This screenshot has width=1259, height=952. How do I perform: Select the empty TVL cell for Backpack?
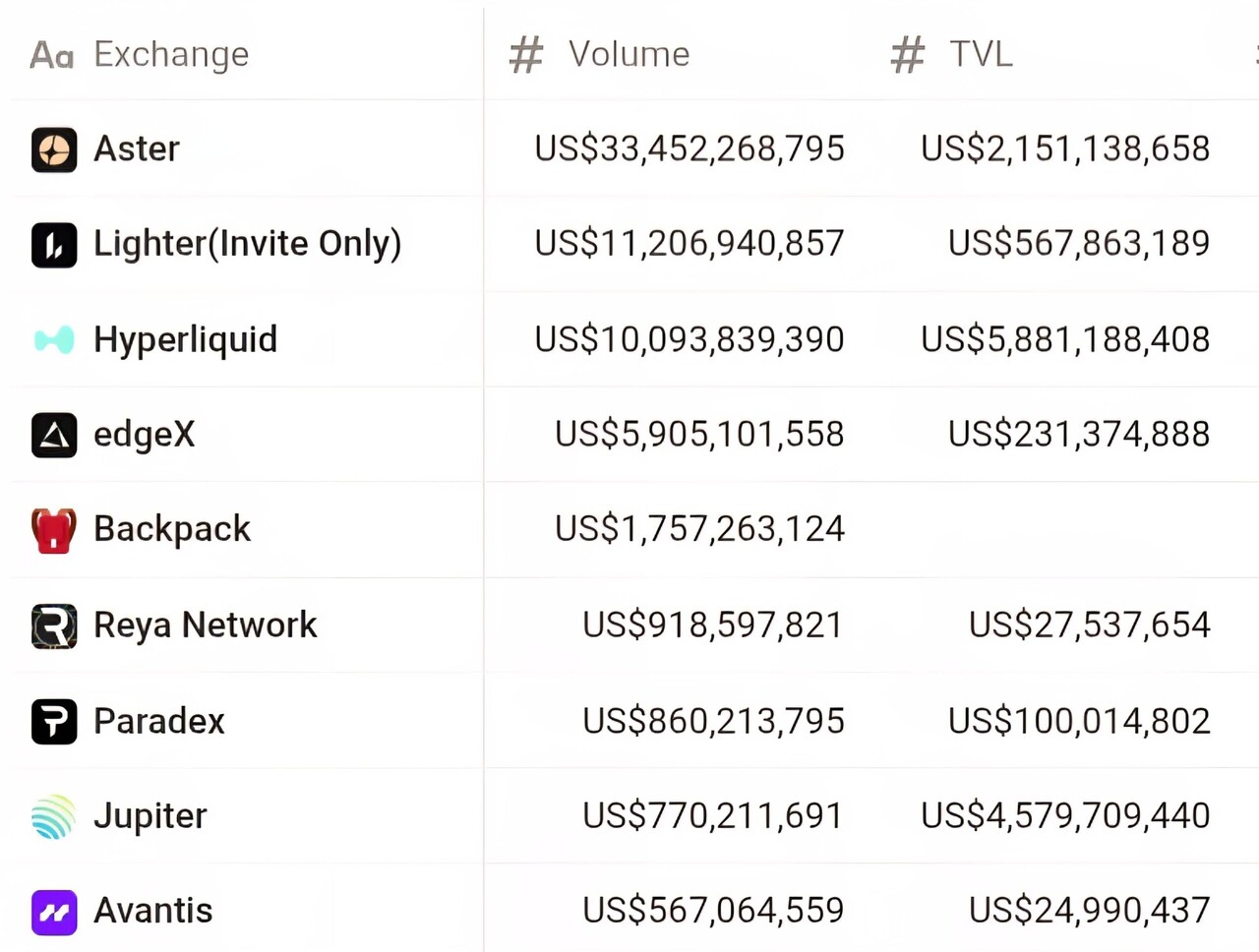coord(1062,529)
